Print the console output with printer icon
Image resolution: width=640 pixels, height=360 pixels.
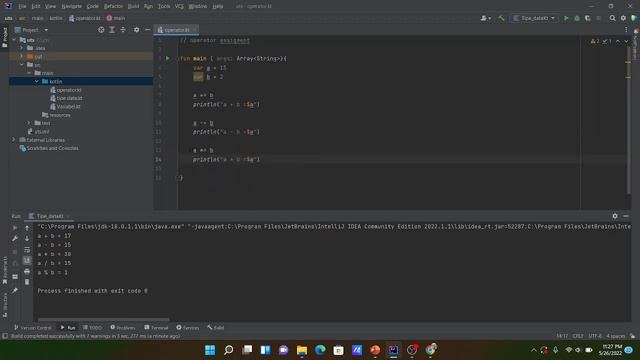(x=27, y=271)
